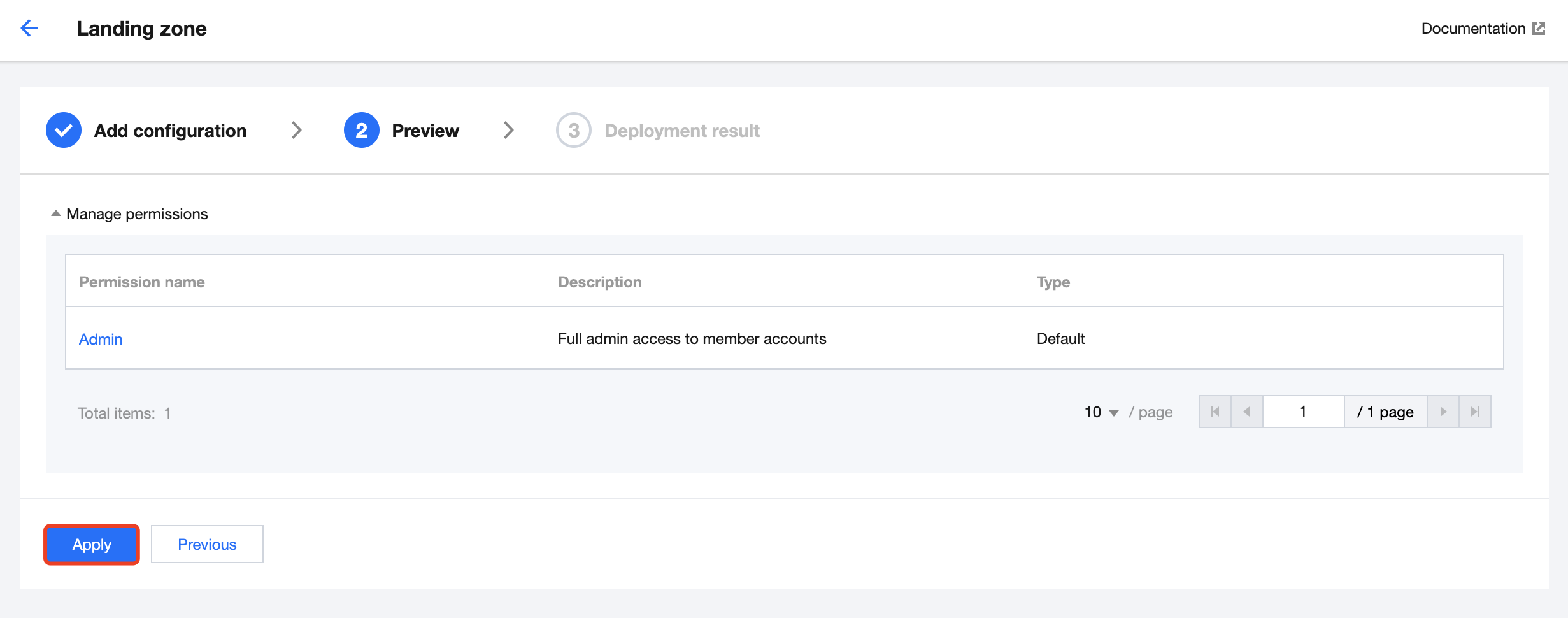
Task: Open the items per page dropdown
Action: pos(1101,412)
